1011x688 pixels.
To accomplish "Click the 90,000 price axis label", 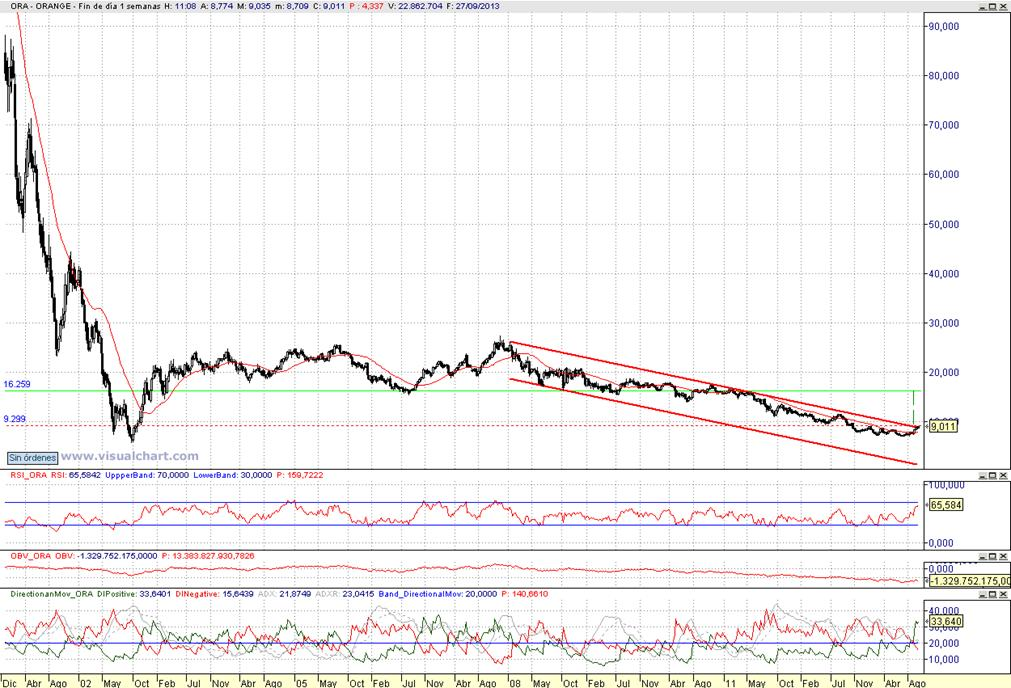I will [943, 26].
